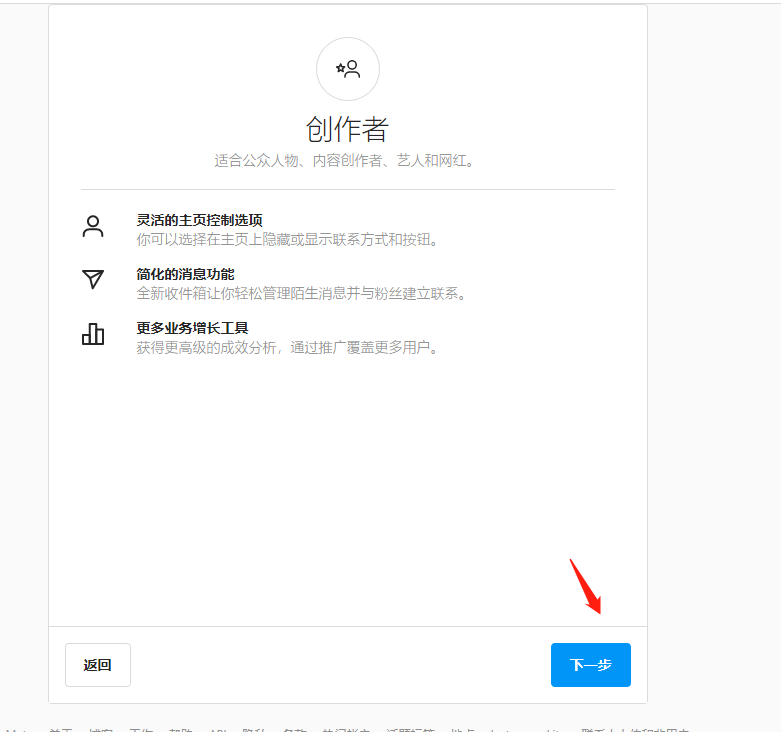Click the creator star-person icon at top

coord(347,69)
